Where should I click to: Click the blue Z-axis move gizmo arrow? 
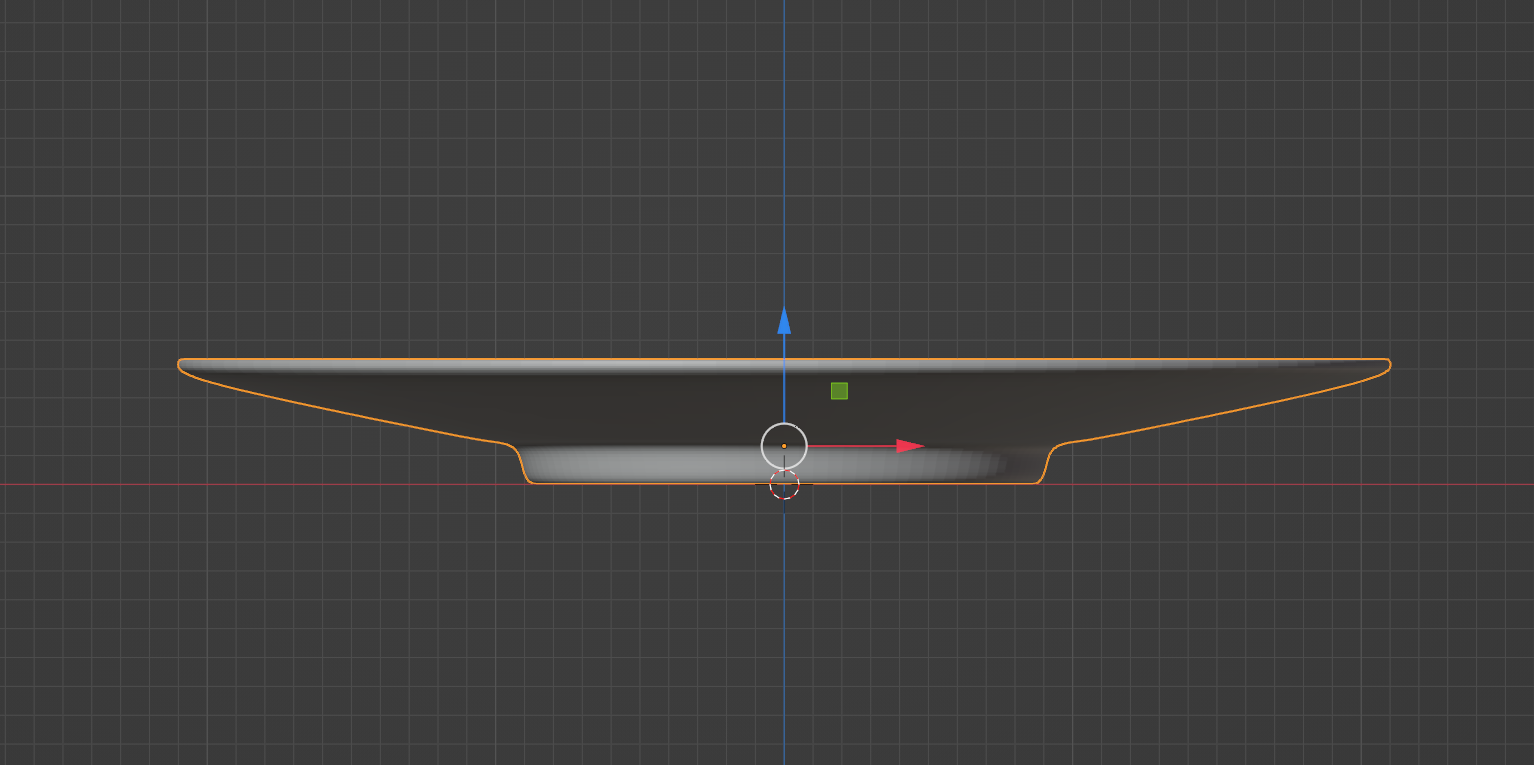(x=784, y=321)
